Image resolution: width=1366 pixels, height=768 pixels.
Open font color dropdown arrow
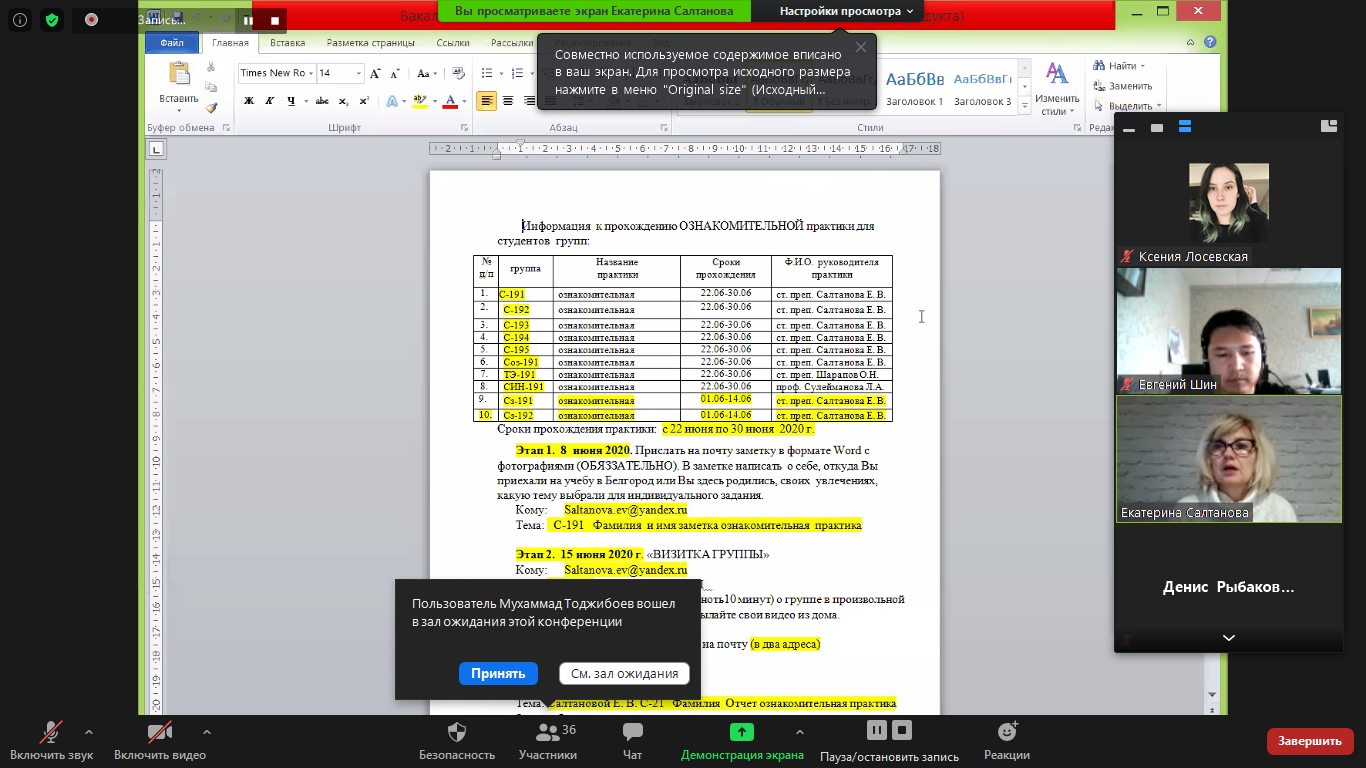click(463, 101)
